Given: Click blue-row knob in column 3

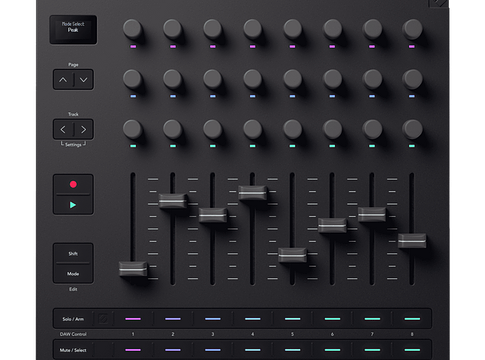Looking at the screenshot, I should pyautogui.click(x=213, y=79).
